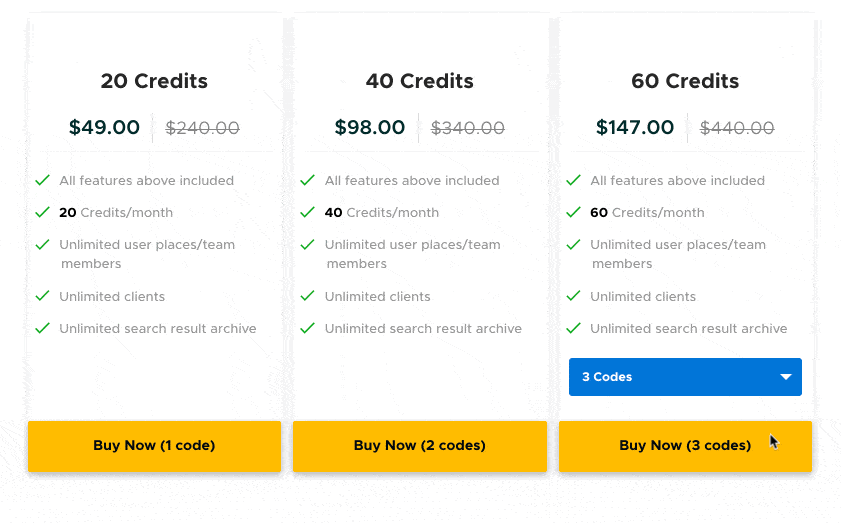This screenshot has height=523, width=841.
Task: Click the $147.00 discounted price
Action: coord(635,128)
